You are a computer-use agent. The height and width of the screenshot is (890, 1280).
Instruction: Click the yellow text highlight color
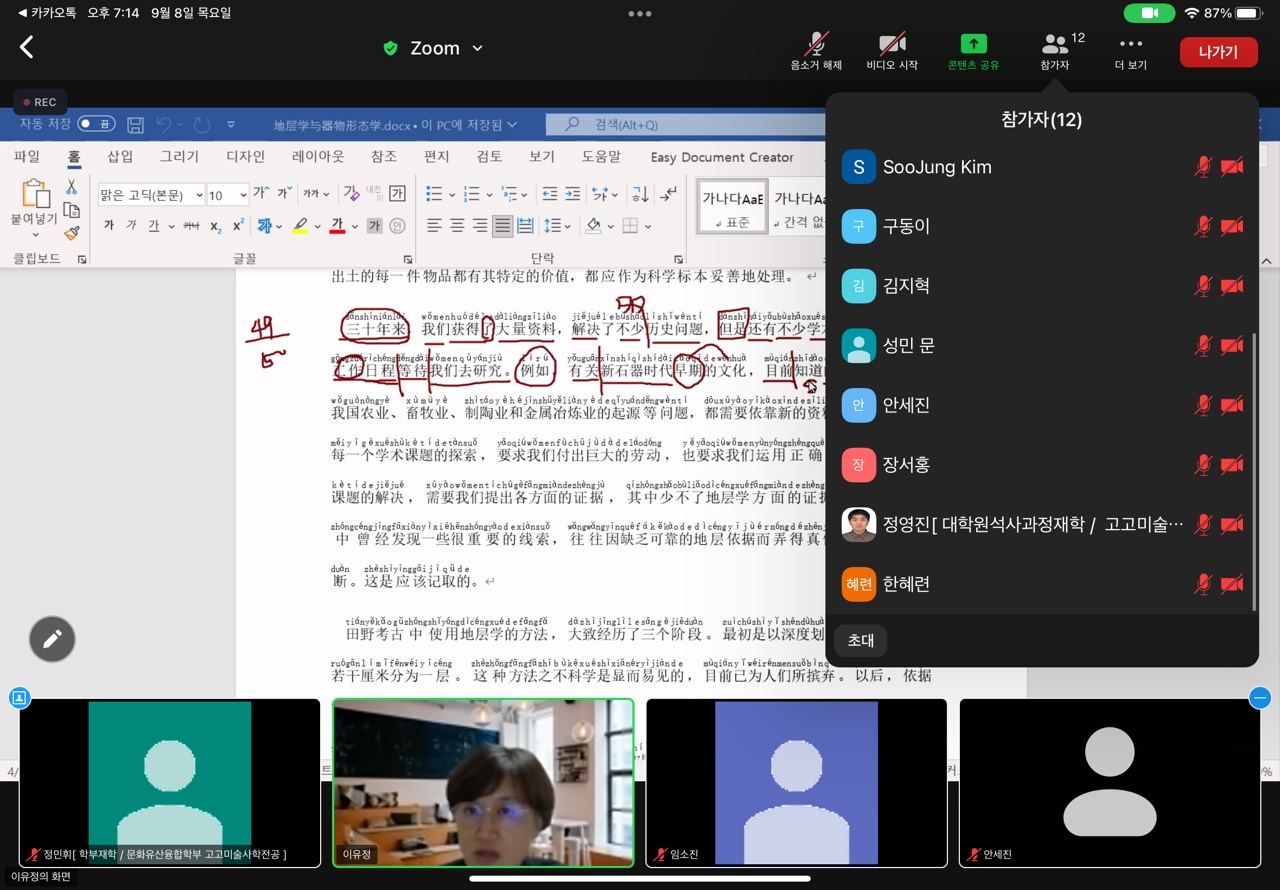click(300, 226)
